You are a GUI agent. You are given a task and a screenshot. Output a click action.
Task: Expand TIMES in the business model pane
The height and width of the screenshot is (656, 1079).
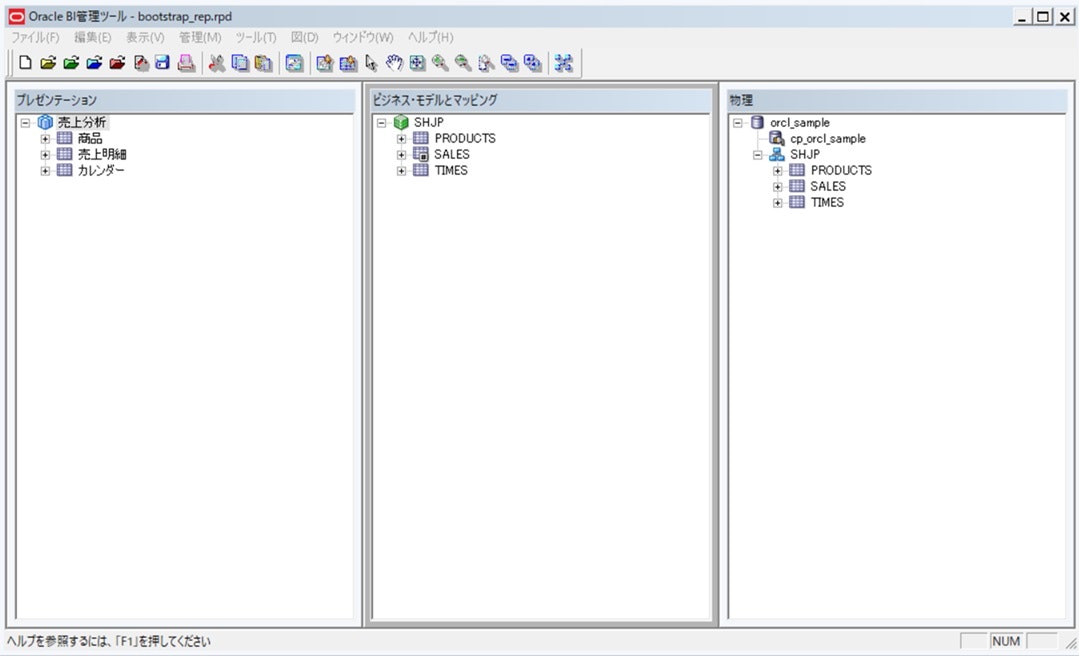[402, 171]
